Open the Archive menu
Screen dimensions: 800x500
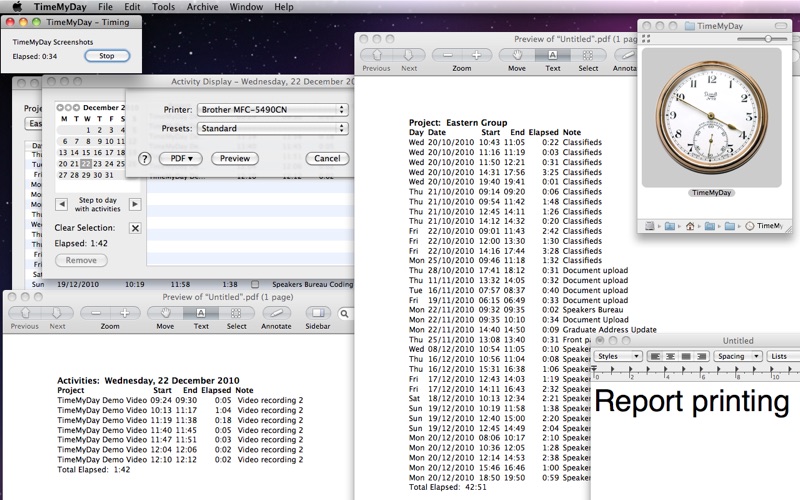202,7
